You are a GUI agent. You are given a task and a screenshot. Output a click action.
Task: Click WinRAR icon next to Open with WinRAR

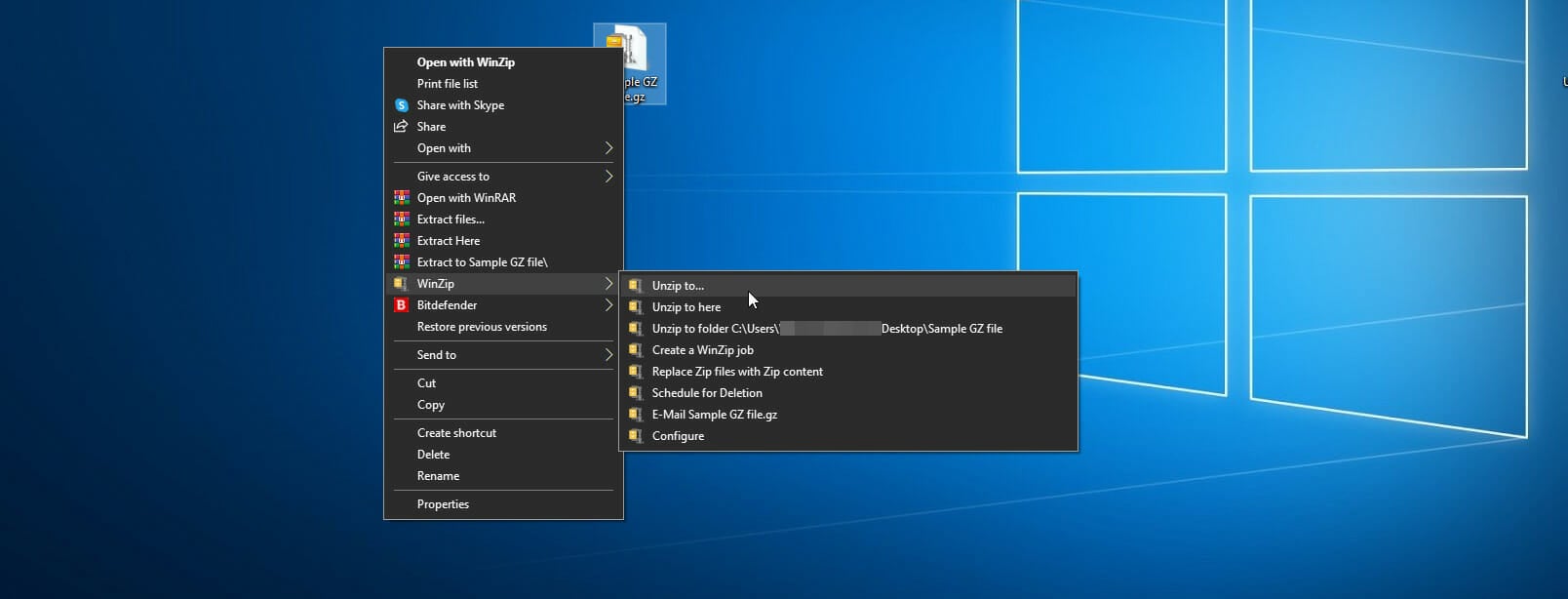401,197
